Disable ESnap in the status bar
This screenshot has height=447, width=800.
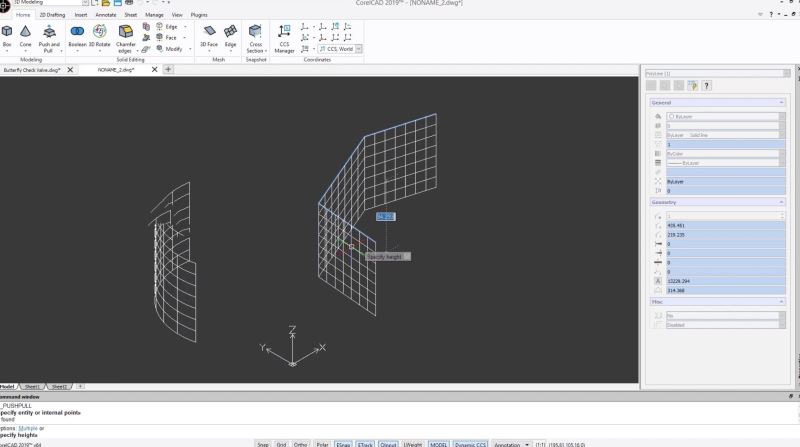pos(343,444)
